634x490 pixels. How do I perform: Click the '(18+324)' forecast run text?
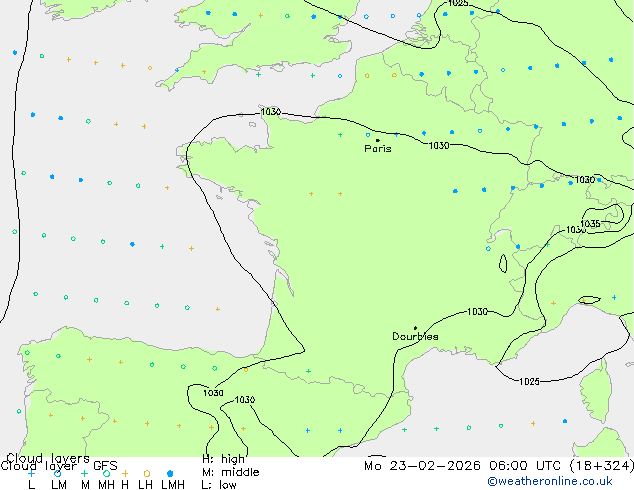click(602, 466)
